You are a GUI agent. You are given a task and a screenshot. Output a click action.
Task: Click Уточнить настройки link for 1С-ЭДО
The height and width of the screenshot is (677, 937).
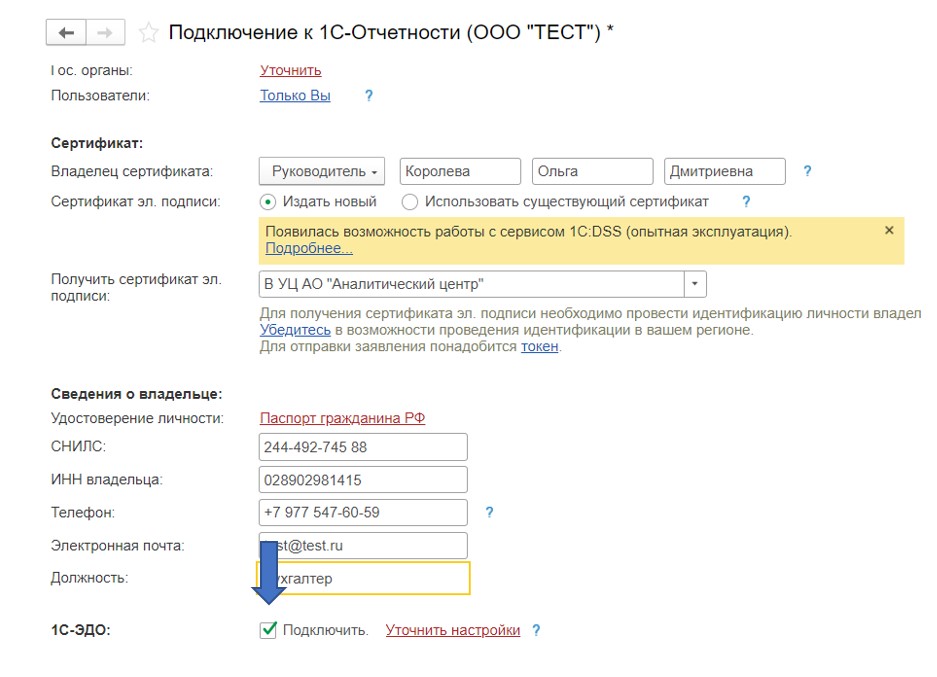pyautogui.click(x=453, y=630)
